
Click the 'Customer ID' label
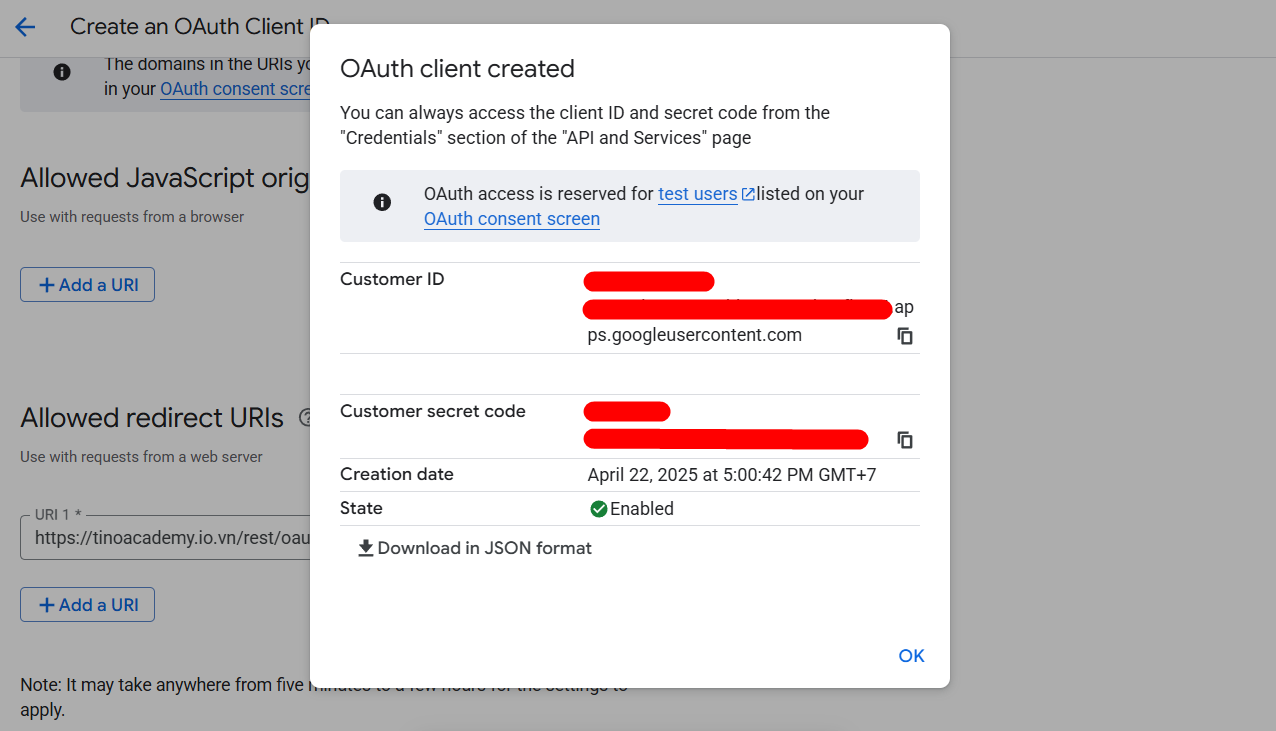[392, 279]
